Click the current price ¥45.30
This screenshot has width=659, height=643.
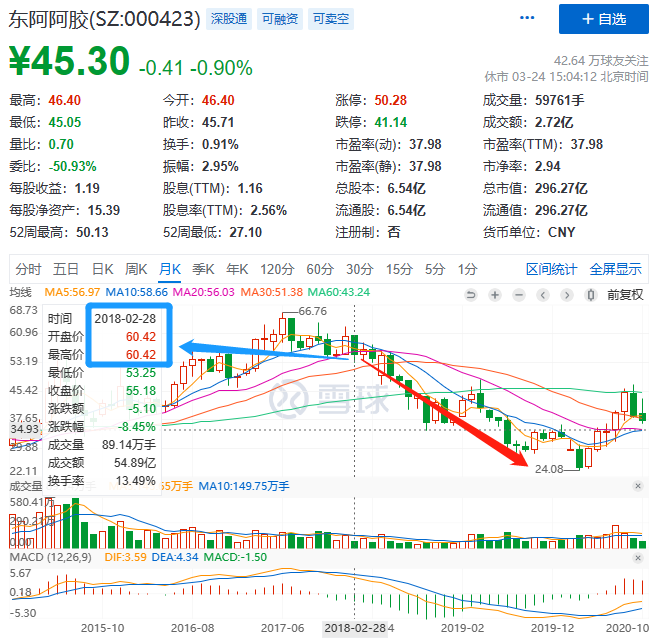point(69,61)
